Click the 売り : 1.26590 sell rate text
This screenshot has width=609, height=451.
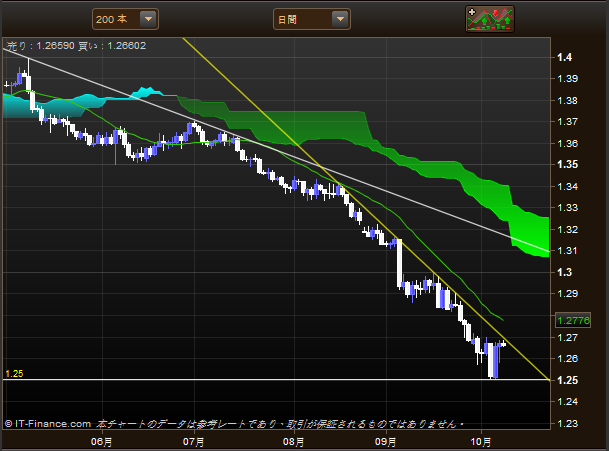(41, 46)
